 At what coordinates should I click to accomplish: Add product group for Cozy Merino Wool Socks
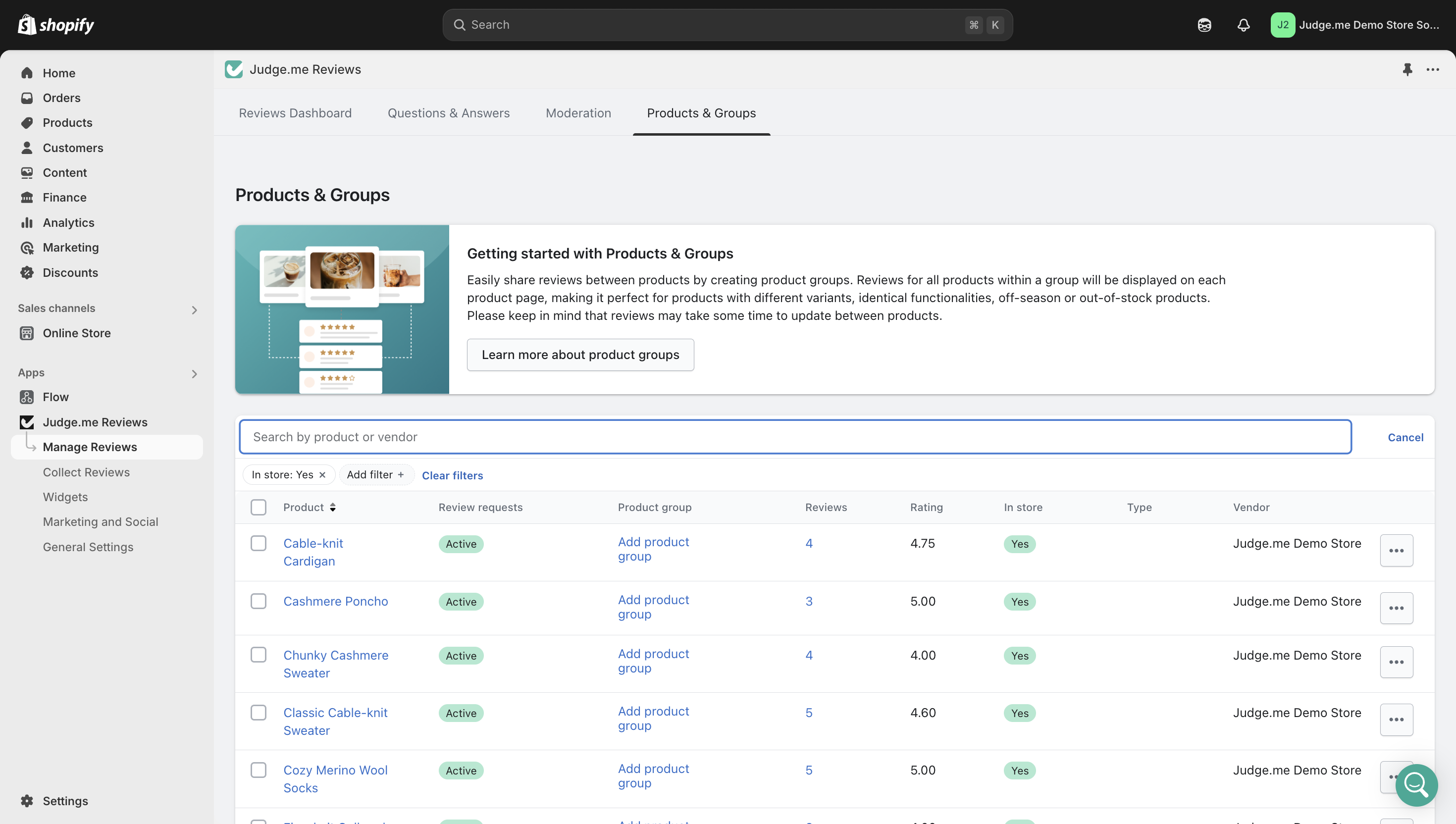point(653,775)
